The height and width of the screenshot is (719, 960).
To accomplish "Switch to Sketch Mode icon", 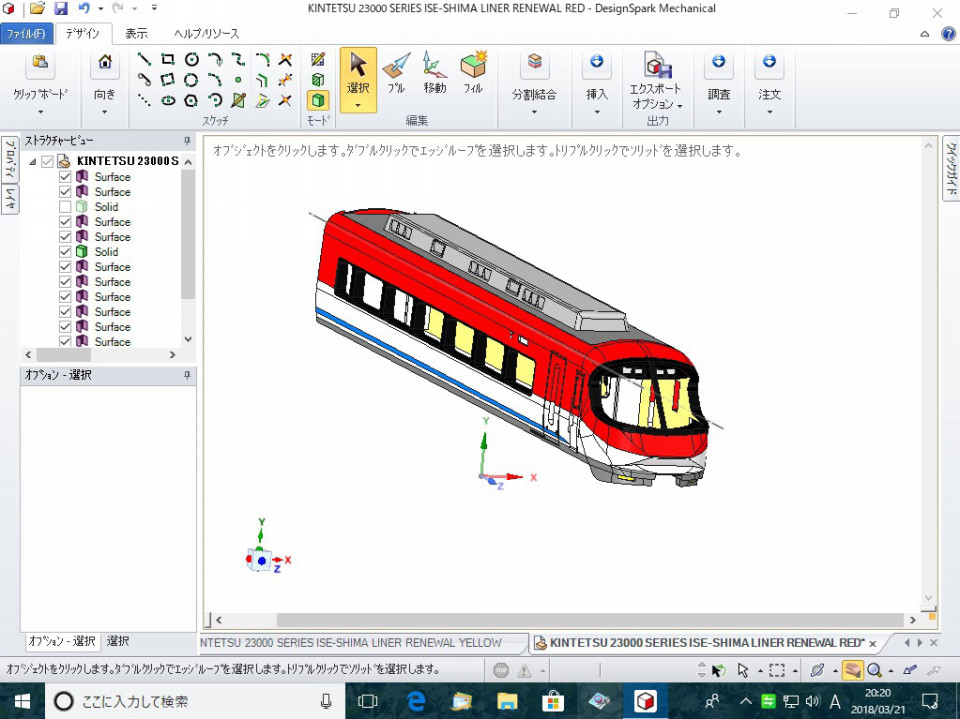I will point(318,59).
